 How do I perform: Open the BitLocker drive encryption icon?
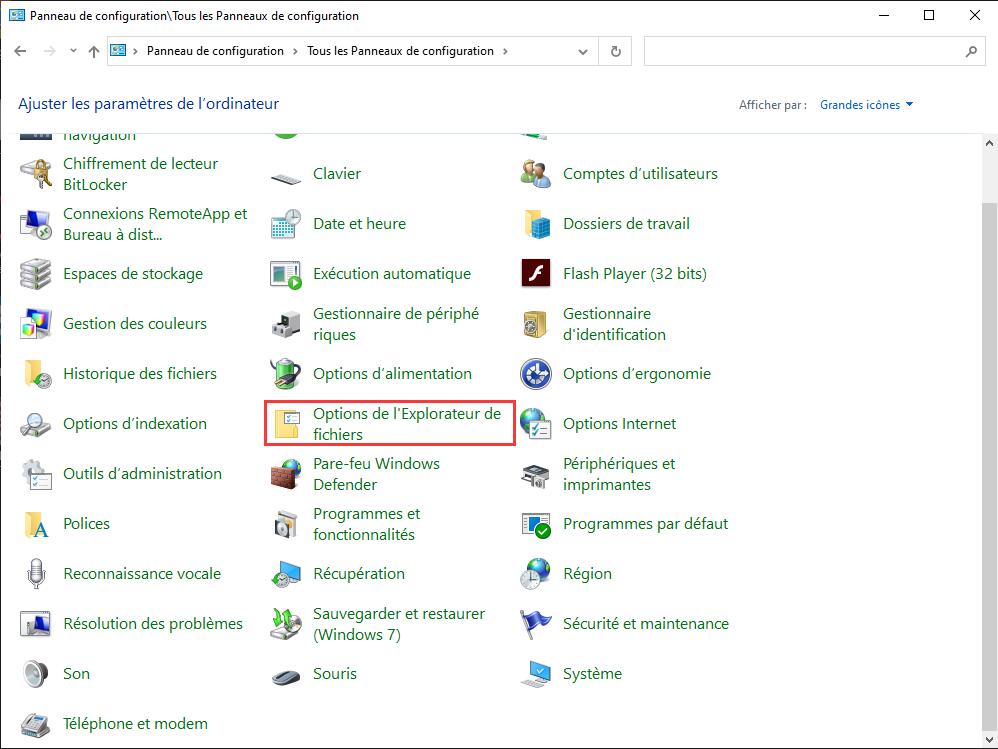click(x=36, y=174)
